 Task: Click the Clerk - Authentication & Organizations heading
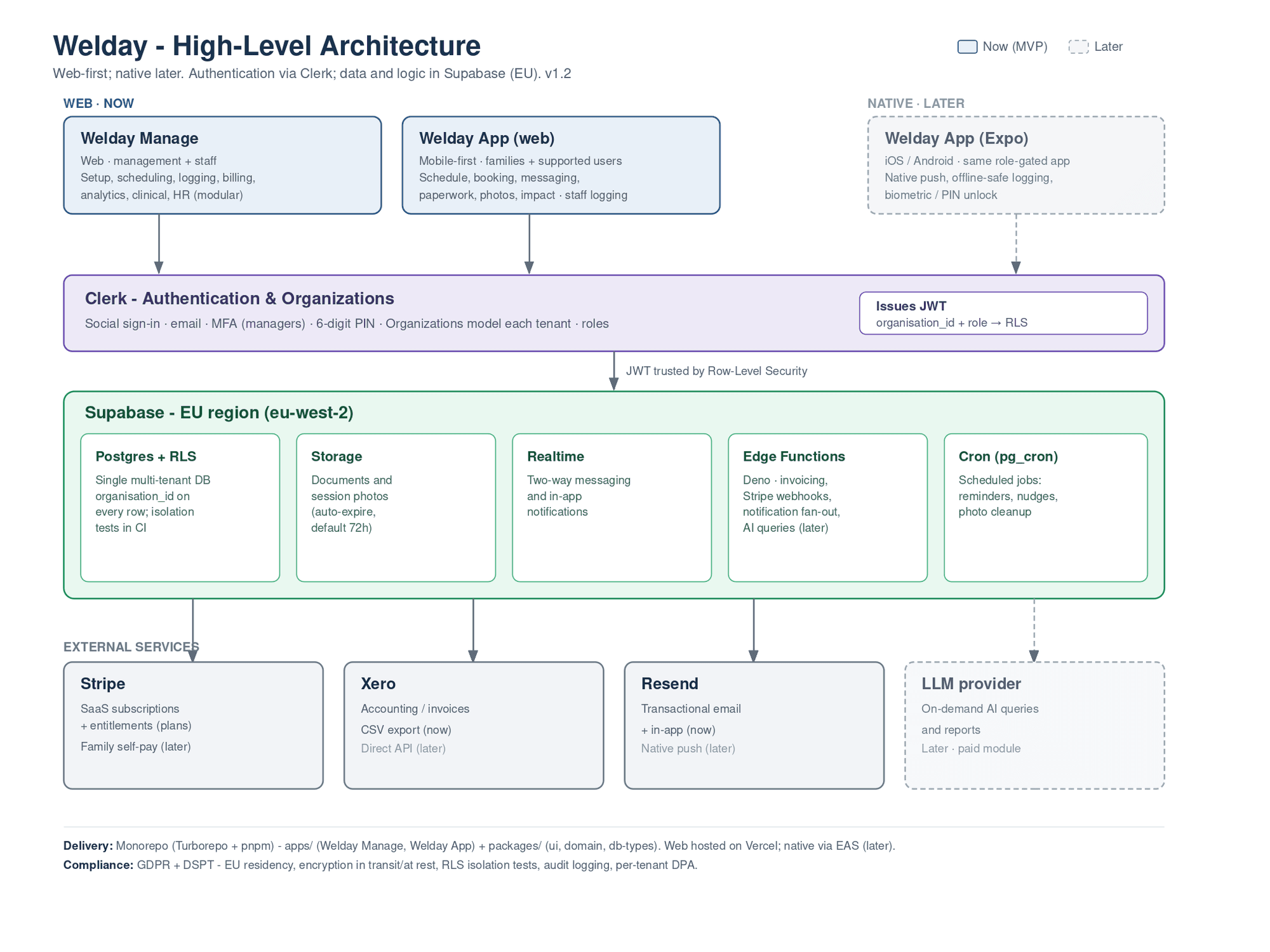[239, 298]
